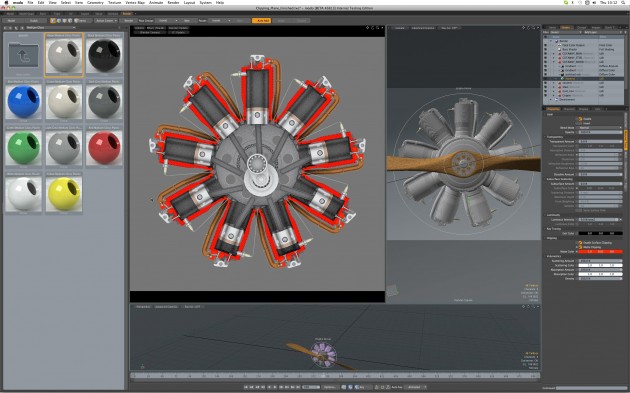Image resolution: width=630 pixels, height=393 pixels.
Task: Click the pan icon in render preview viewport
Action: point(368,28)
